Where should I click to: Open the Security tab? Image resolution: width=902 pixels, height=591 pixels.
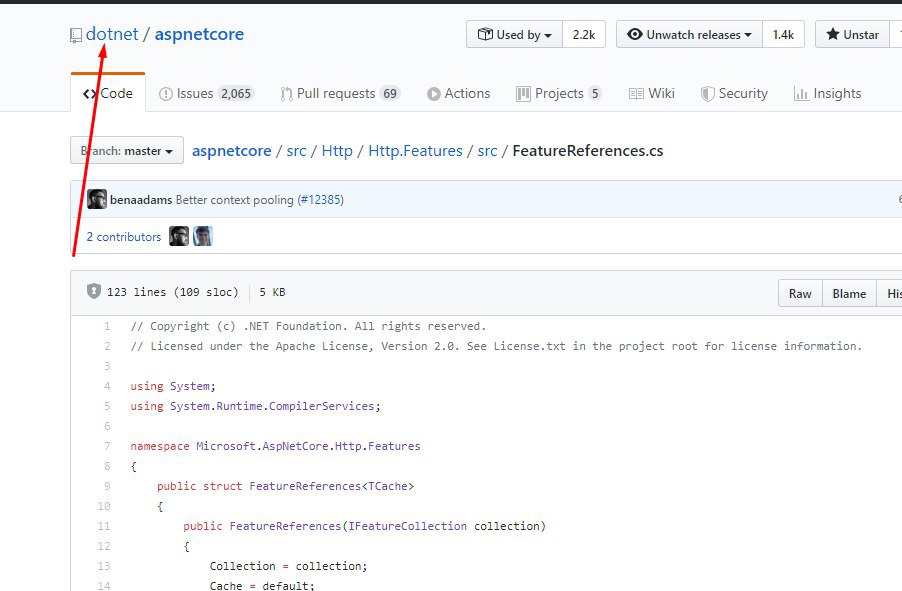pyautogui.click(x=734, y=93)
